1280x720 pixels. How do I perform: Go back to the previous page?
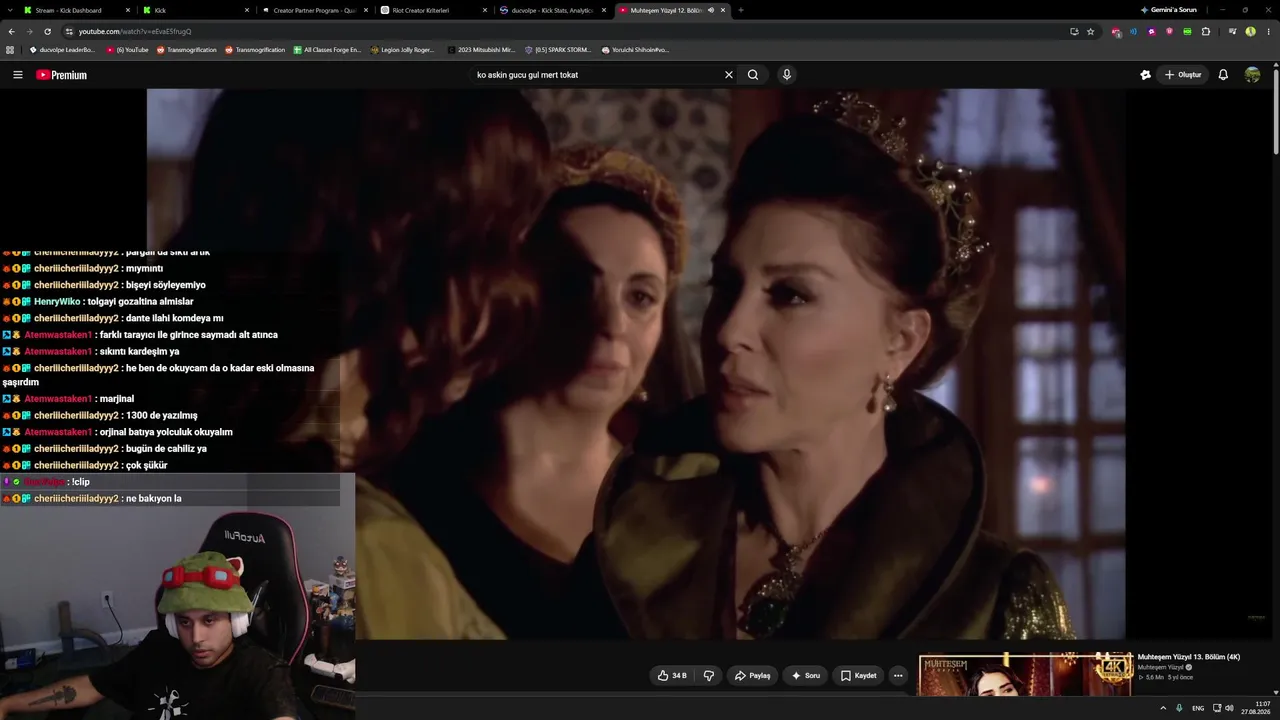coord(11,31)
